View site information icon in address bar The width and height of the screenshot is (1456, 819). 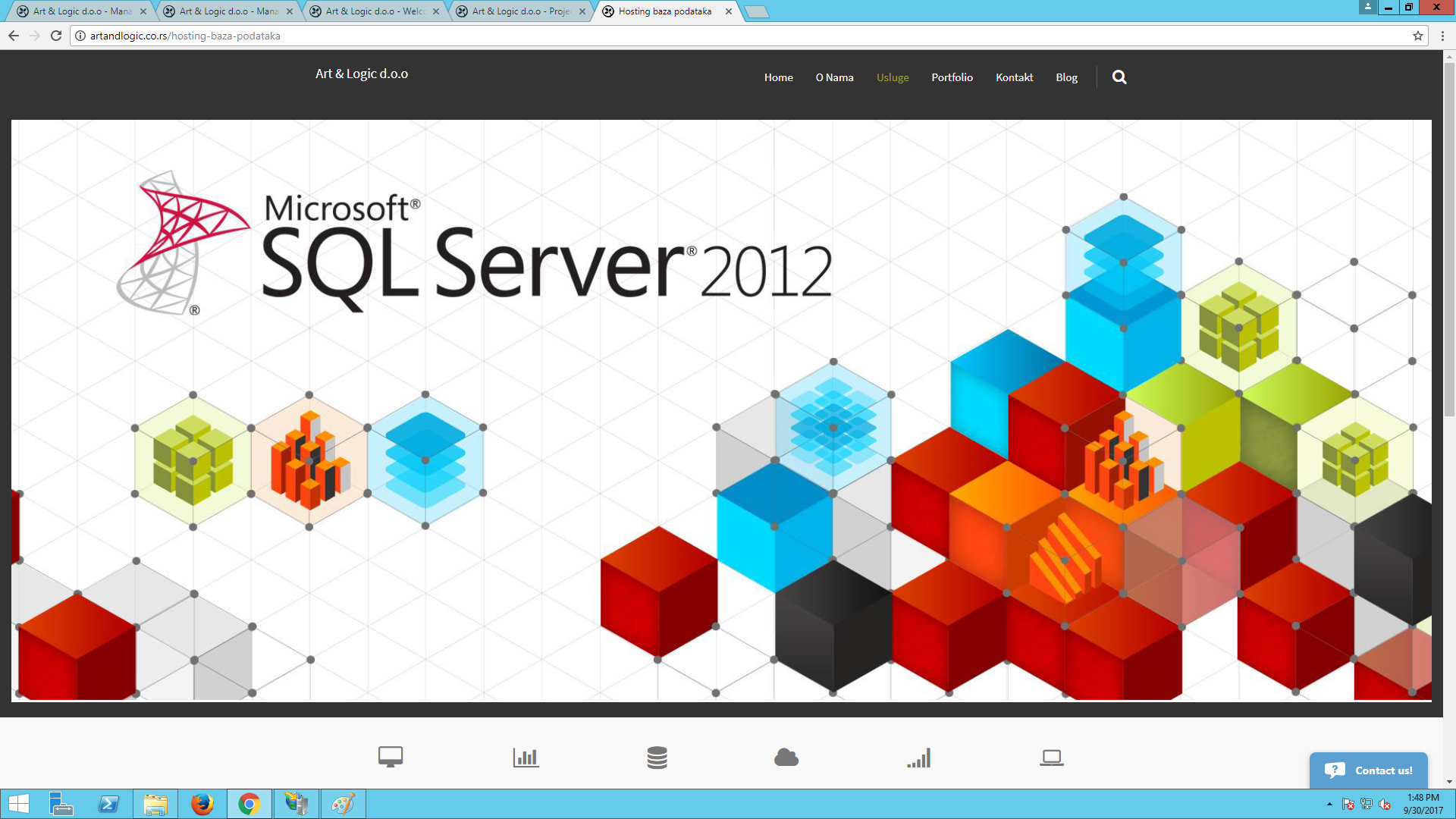(x=80, y=36)
